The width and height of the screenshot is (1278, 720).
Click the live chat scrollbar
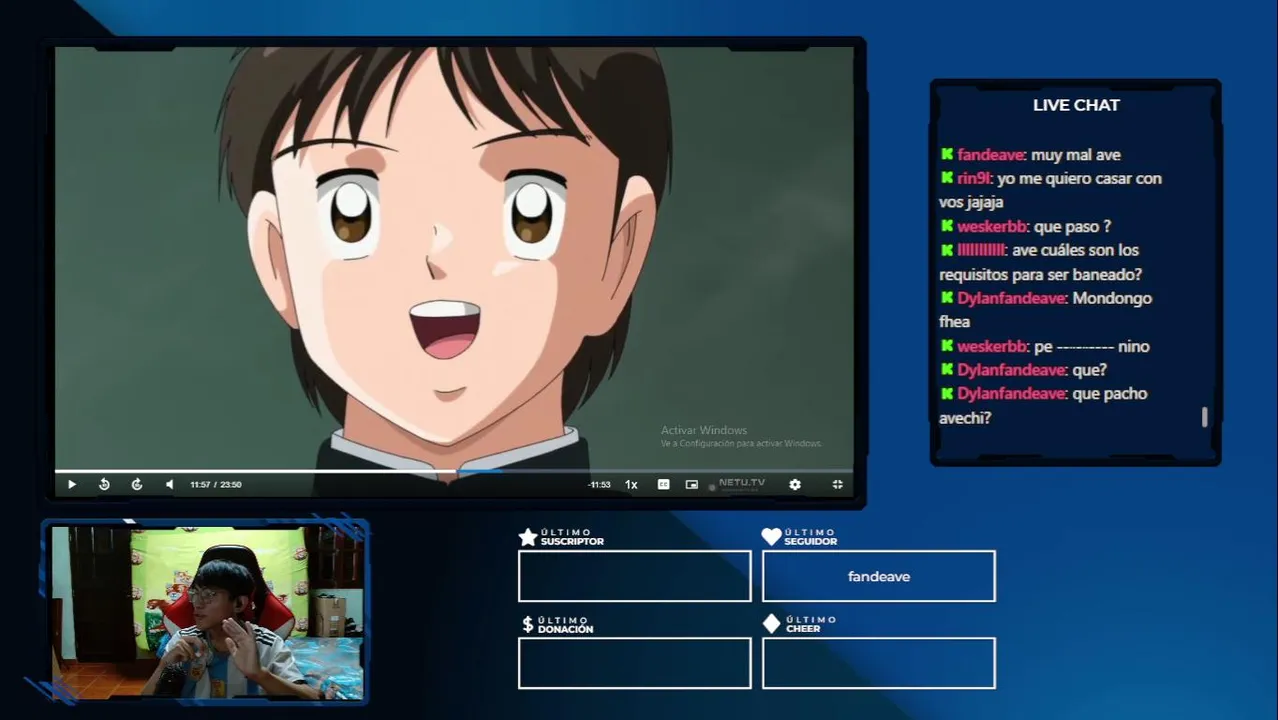pyautogui.click(x=1204, y=417)
